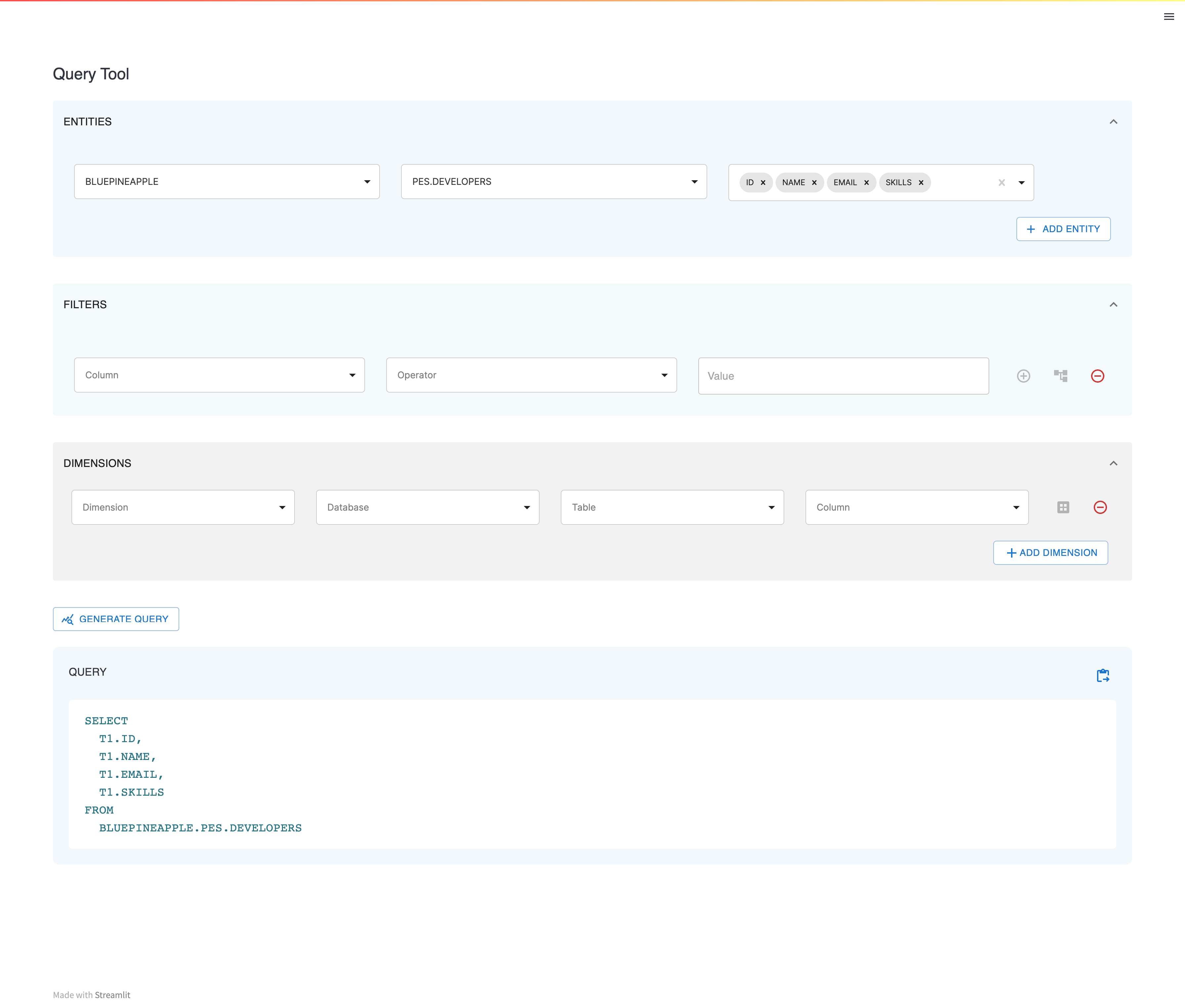Click the ADD DIMENSION button

coord(1050,553)
